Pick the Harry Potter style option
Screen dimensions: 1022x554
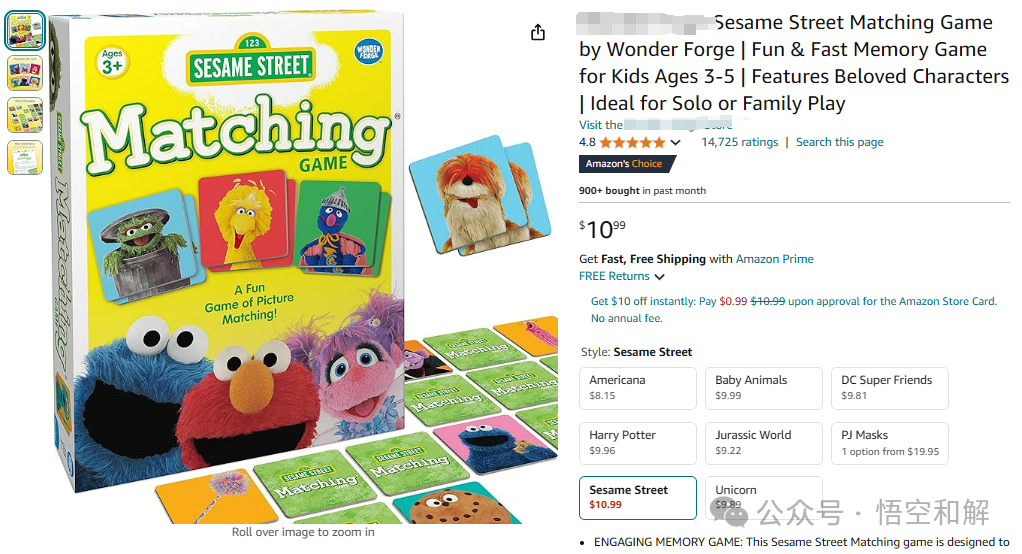click(637, 443)
